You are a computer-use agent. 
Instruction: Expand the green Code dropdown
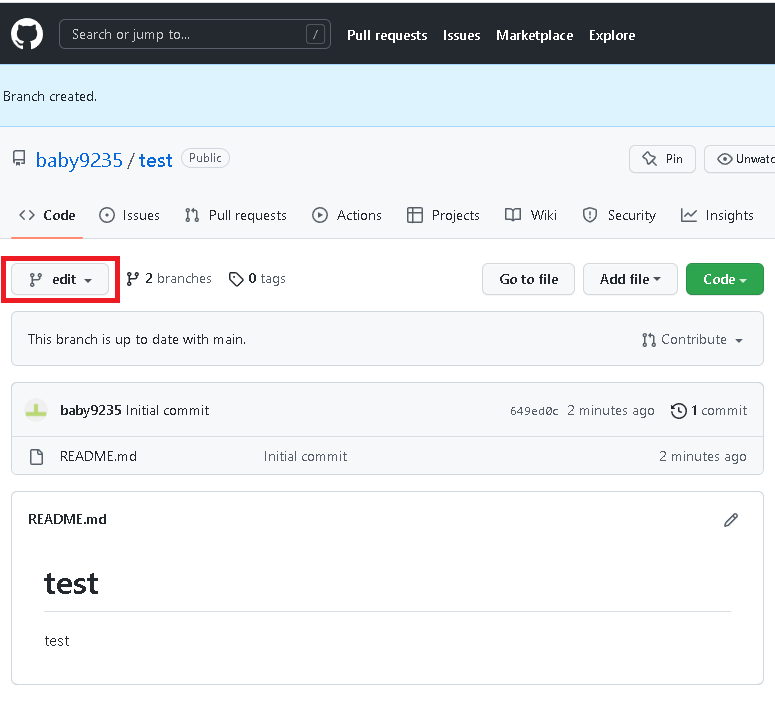click(x=725, y=279)
